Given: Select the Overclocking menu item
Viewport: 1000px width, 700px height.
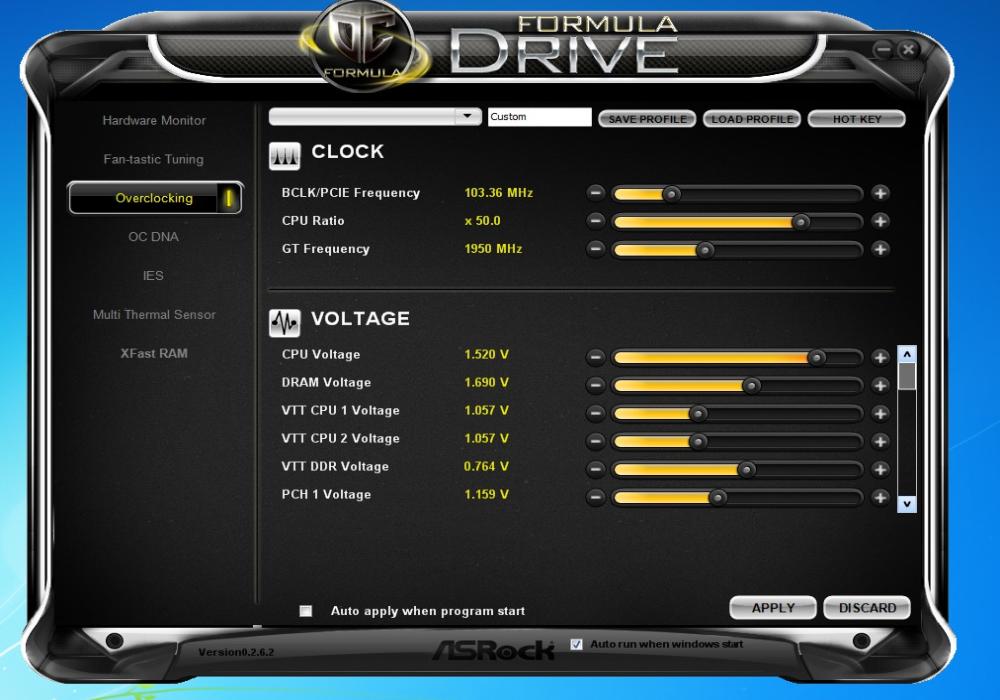Looking at the screenshot, I should (x=155, y=198).
